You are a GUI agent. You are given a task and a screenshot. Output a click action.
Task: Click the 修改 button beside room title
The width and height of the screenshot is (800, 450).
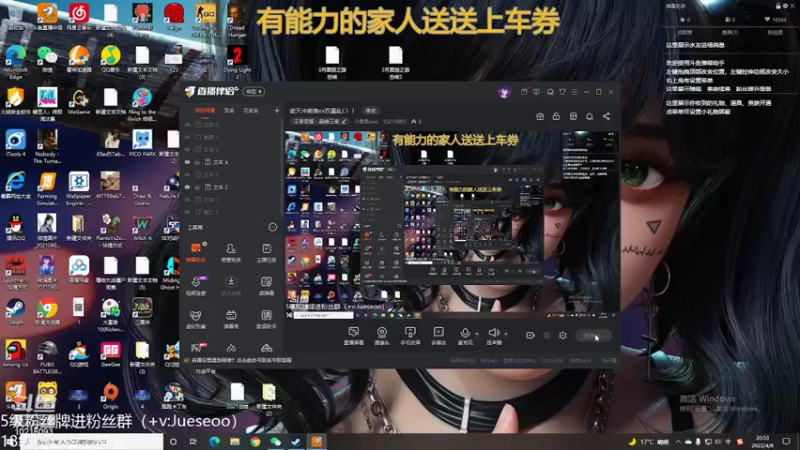point(371,111)
